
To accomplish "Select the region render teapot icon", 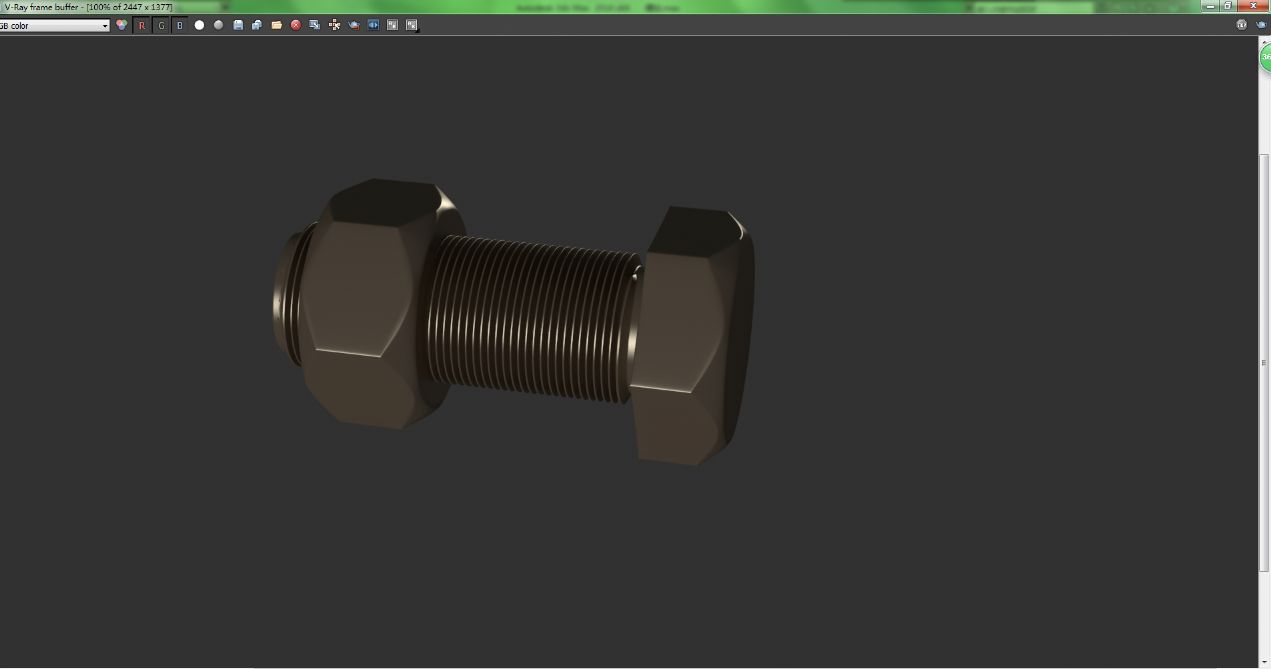I will click(354, 25).
